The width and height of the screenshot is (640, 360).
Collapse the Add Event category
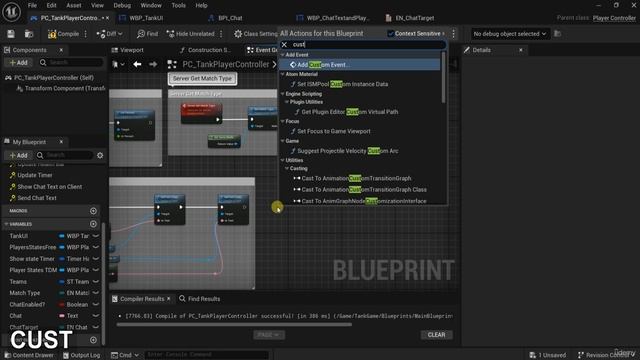[x=282, y=55]
